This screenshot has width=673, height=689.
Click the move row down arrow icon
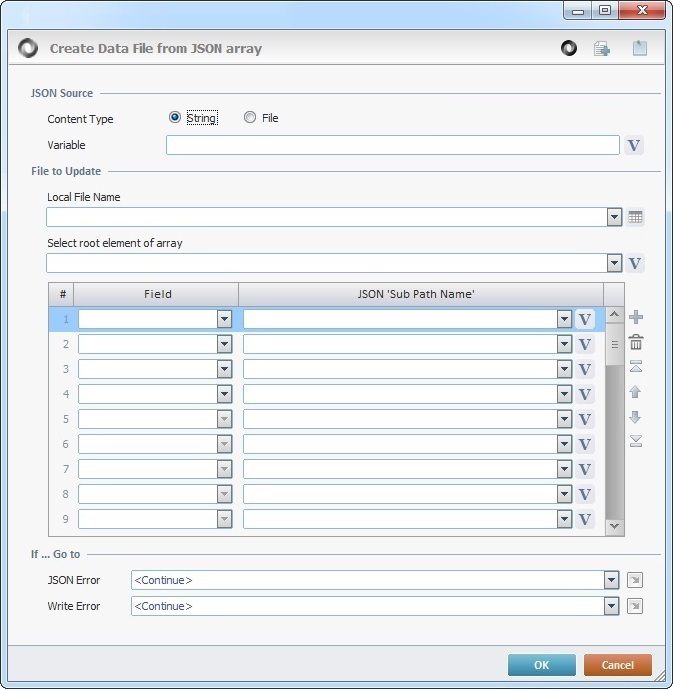coord(635,417)
